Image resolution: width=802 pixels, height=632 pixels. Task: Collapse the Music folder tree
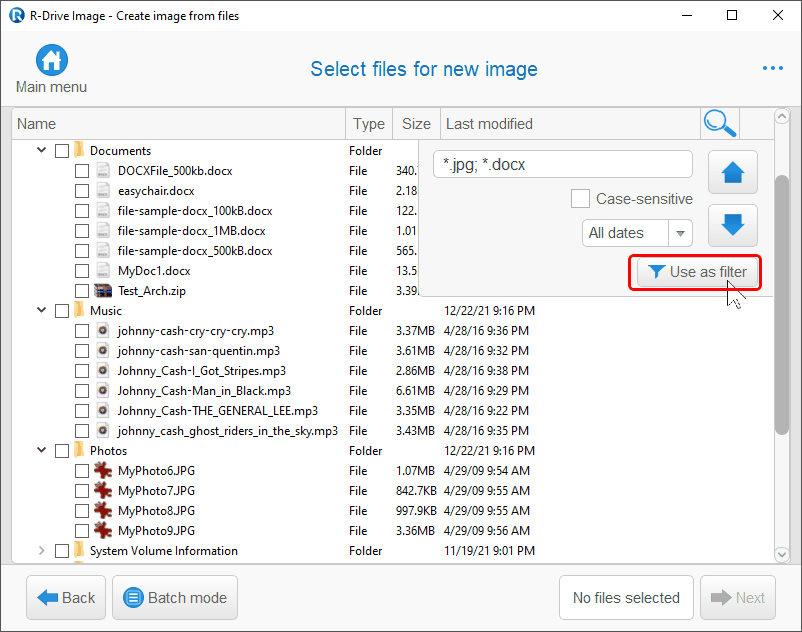(41, 310)
